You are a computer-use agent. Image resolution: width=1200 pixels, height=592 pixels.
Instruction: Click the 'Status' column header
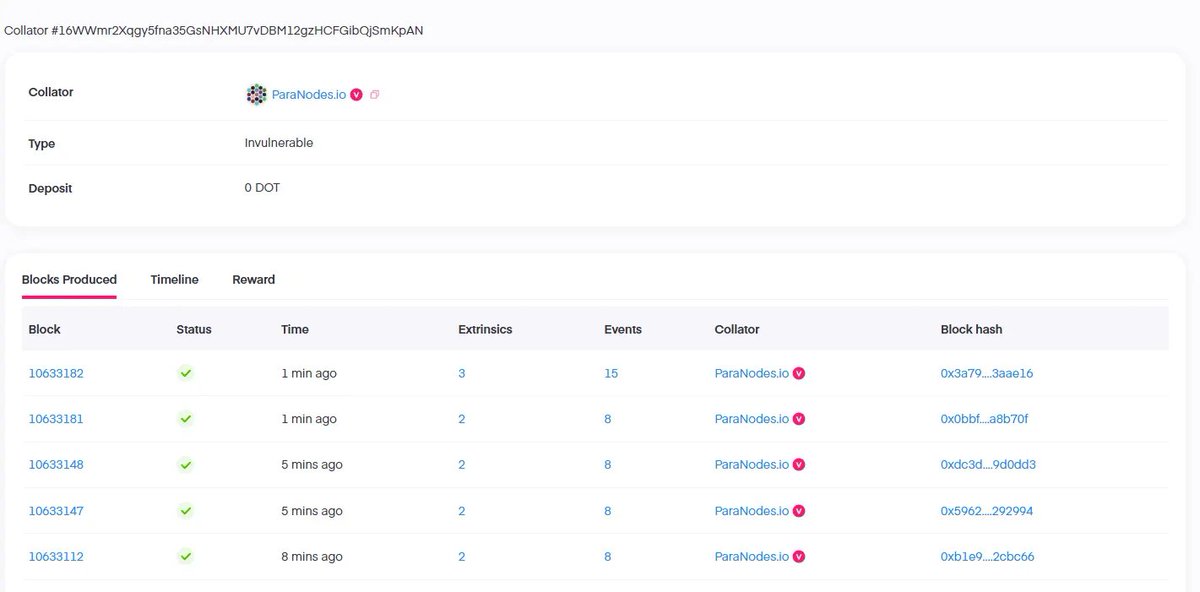(194, 329)
